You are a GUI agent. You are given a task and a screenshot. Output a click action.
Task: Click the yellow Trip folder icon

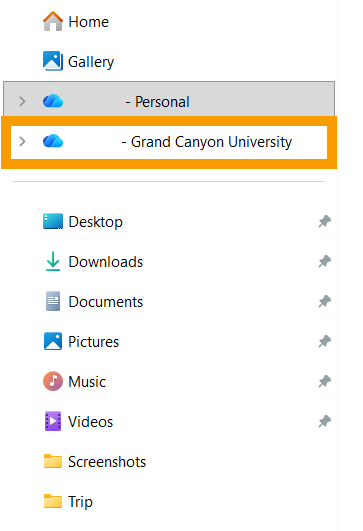(x=53, y=501)
